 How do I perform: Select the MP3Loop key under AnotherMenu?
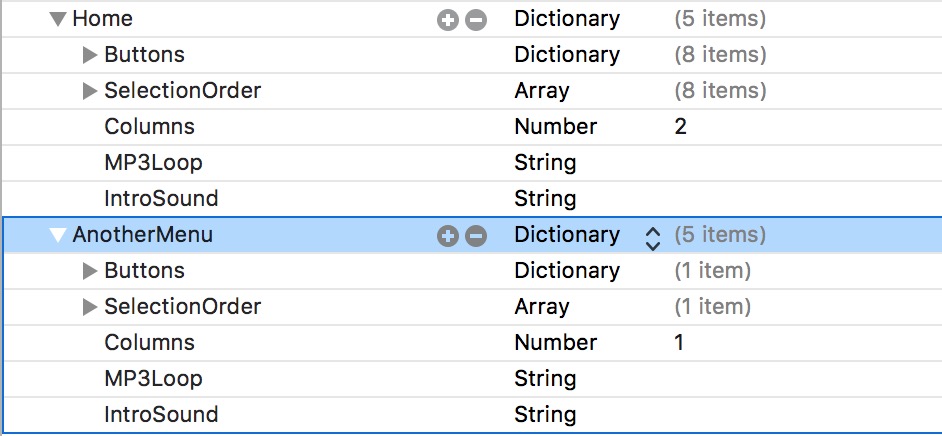[x=153, y=379]
